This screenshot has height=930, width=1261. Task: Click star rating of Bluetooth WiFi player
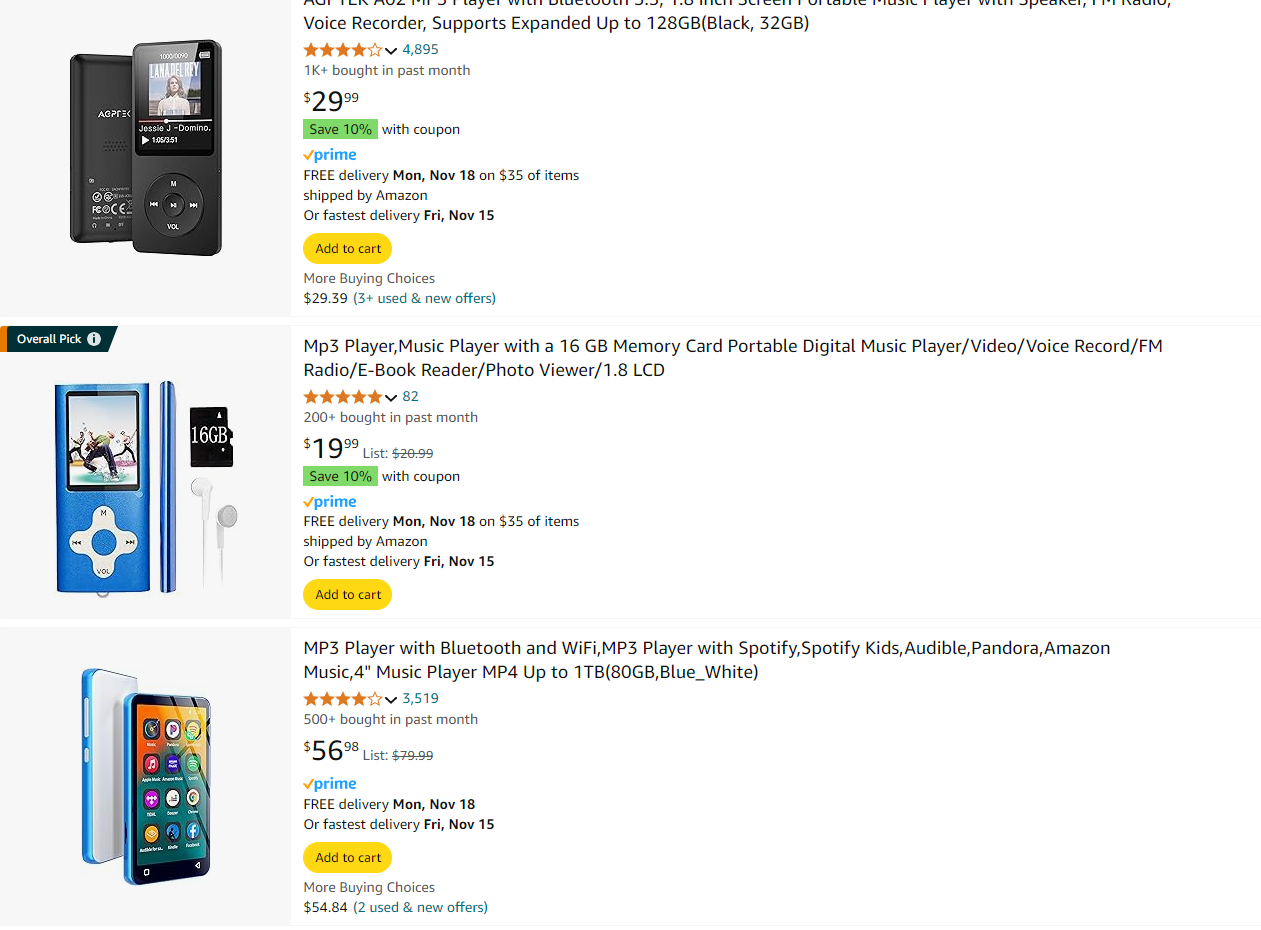pyautogui.click(x=342, y=699)
